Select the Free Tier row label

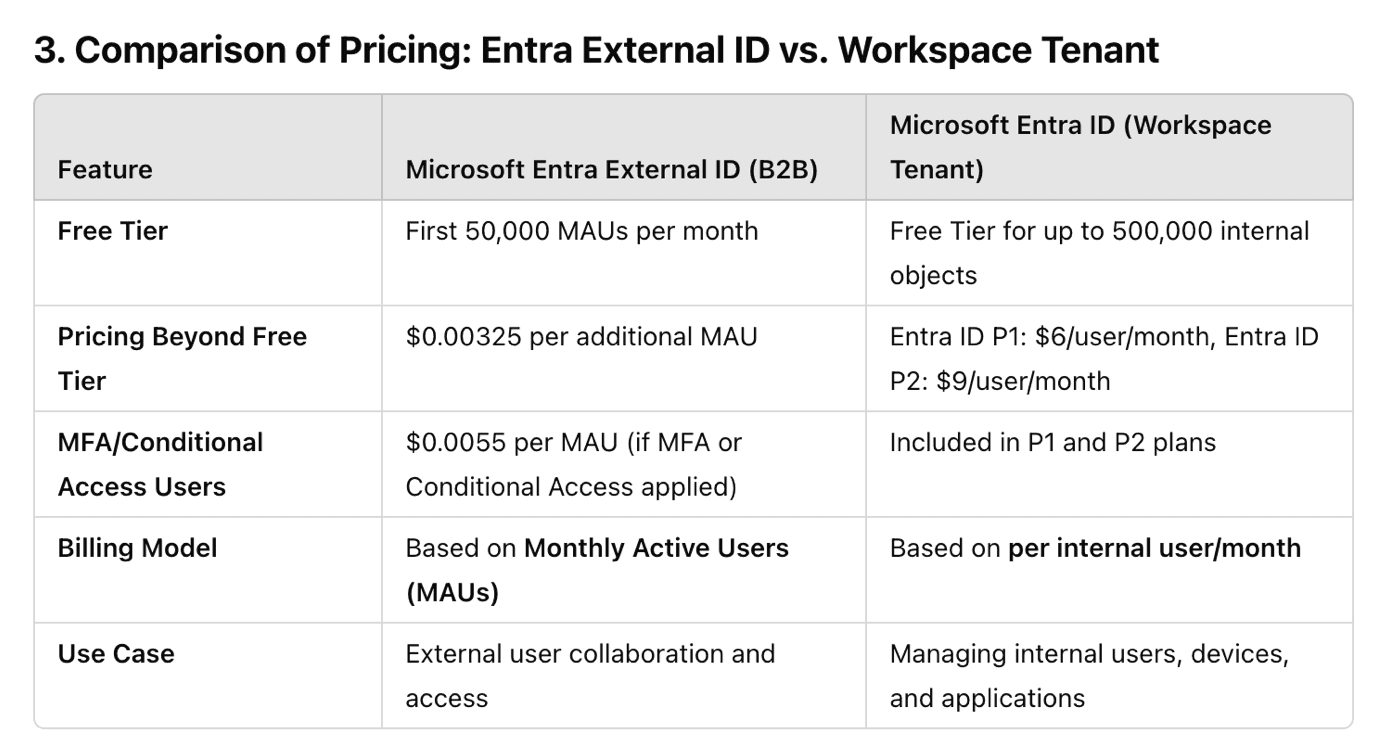coord(113,230)
